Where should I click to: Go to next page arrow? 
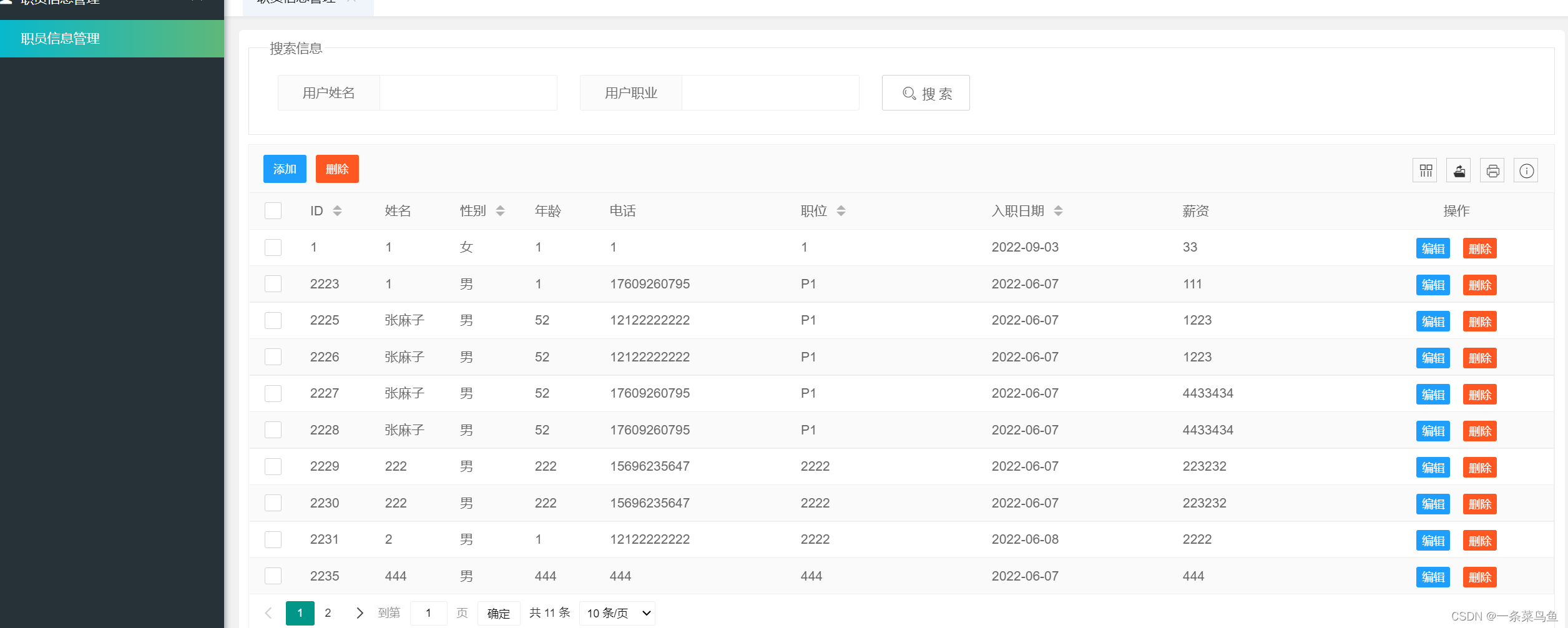tap(360, 613)
